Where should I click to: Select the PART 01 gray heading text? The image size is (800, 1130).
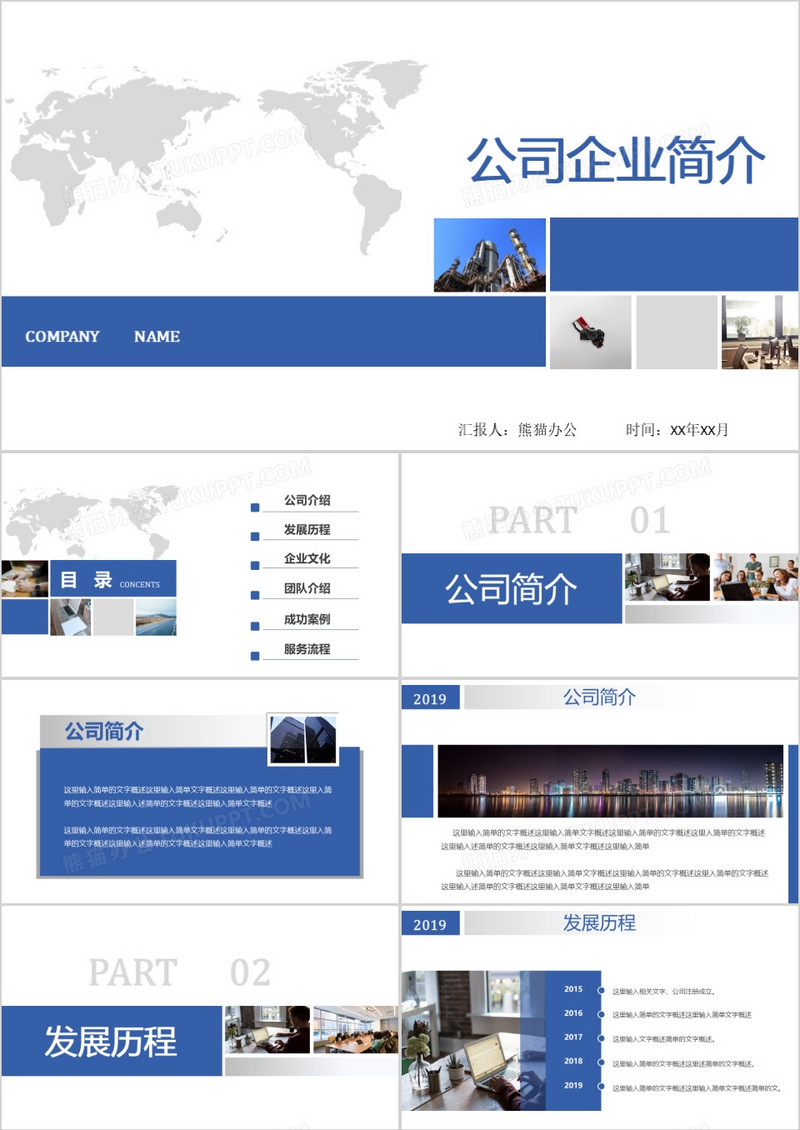click(x=578, y=520)
